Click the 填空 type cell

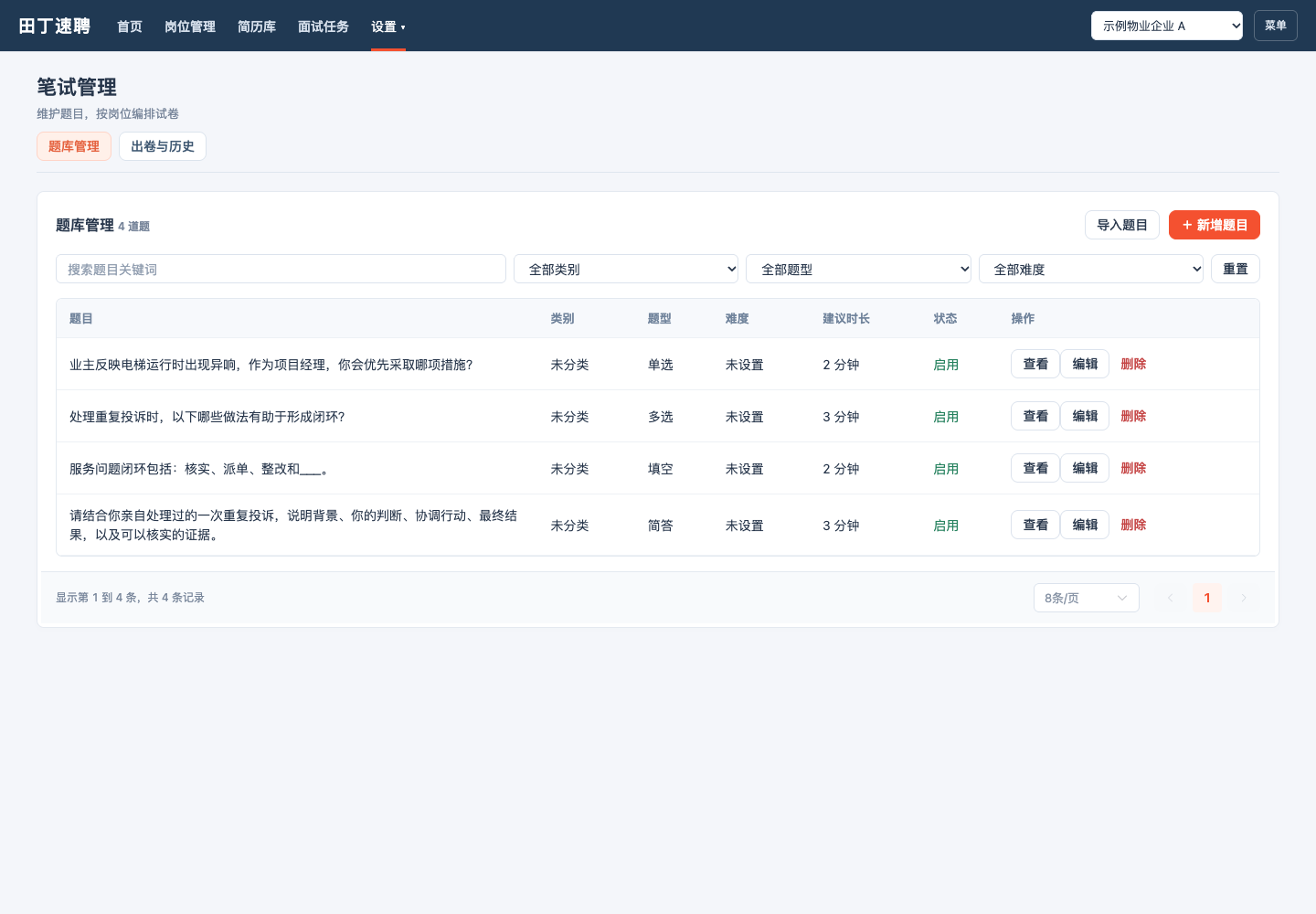pyautogui.click(x=661, y=469)
